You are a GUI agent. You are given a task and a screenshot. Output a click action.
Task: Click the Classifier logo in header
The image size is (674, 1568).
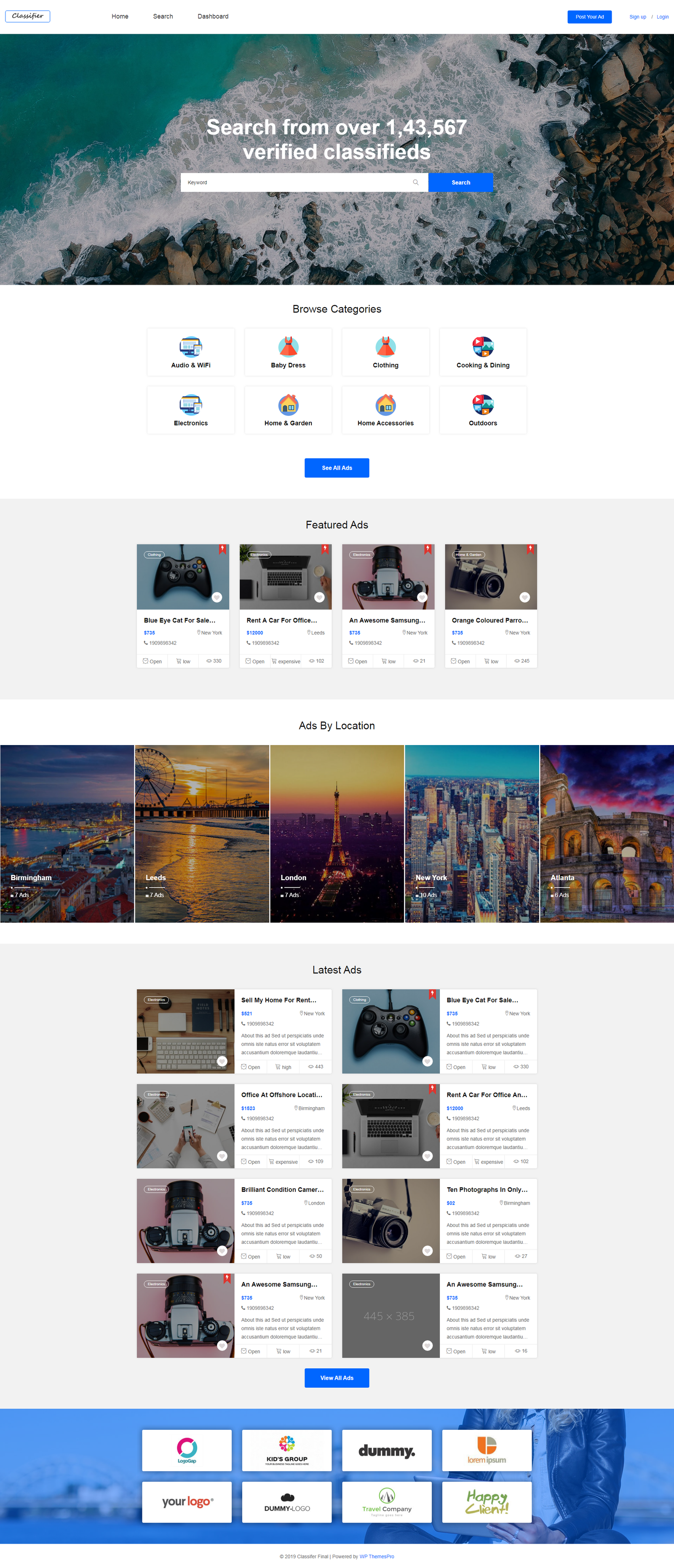28,16
